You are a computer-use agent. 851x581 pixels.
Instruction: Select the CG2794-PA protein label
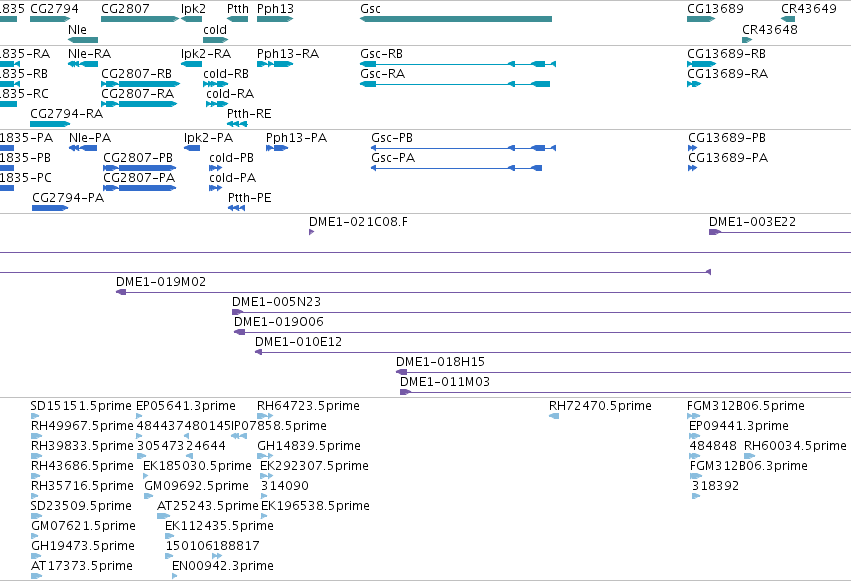[68, 198]
